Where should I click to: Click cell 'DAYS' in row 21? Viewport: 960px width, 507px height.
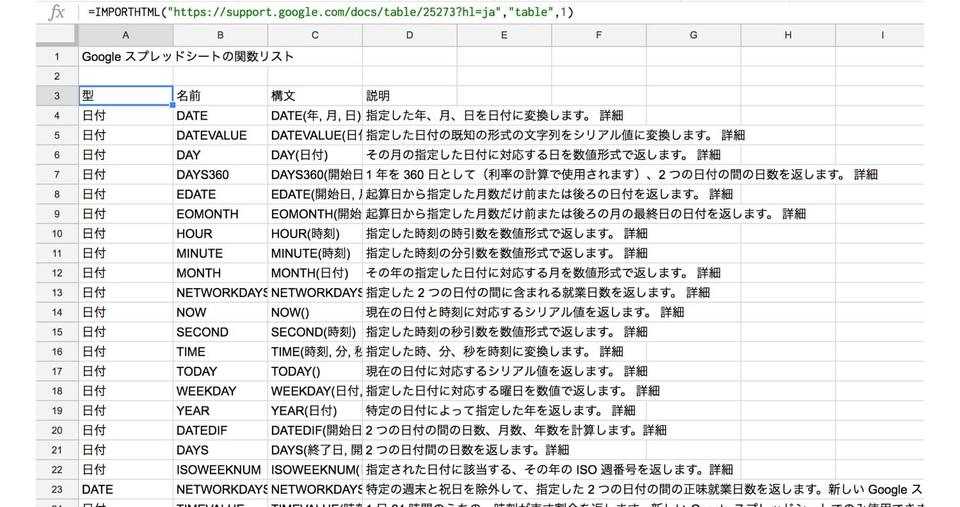[x=220, y=450]
